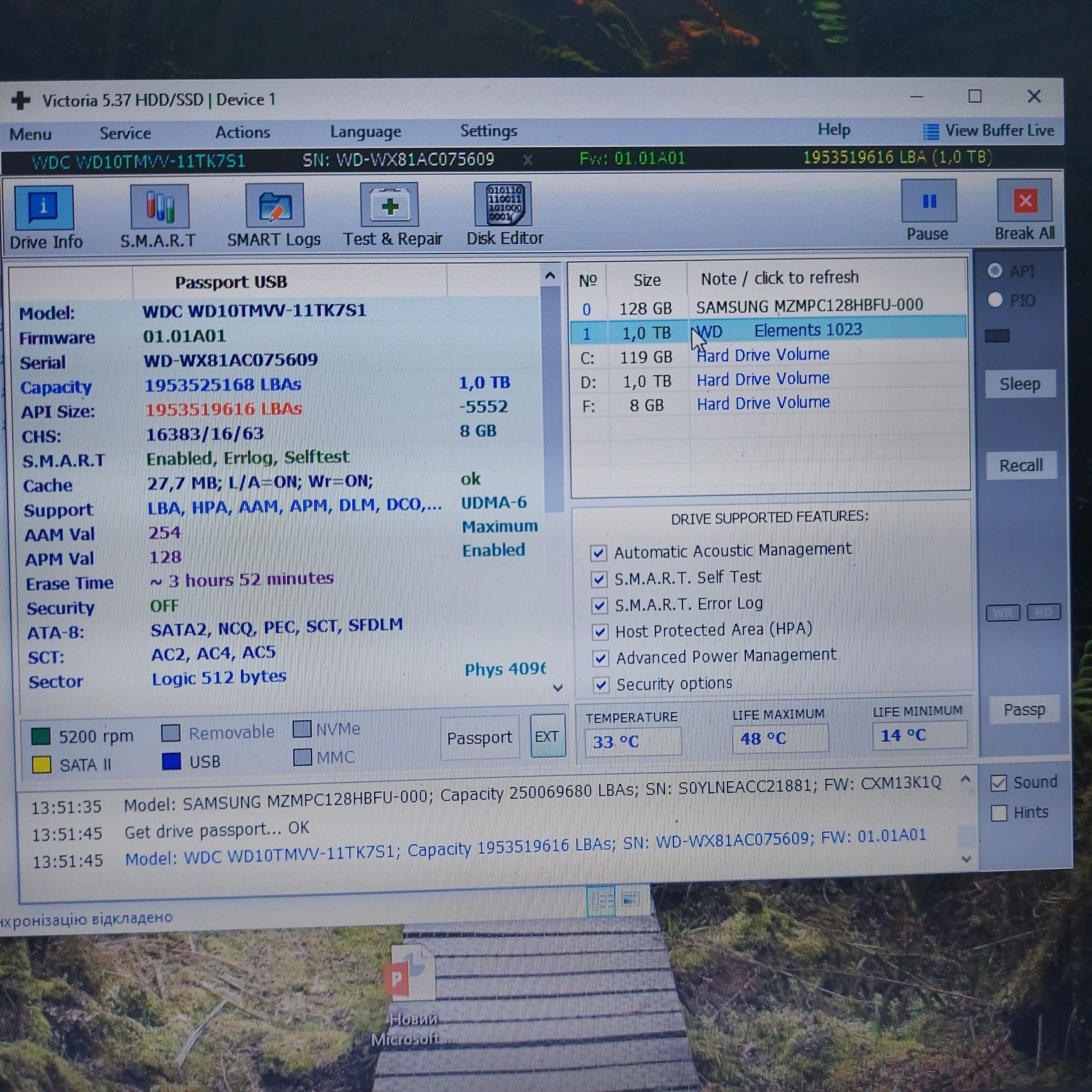Click log panel scroll-up arrow
1092x1092 pixels.
coord(965,779)
